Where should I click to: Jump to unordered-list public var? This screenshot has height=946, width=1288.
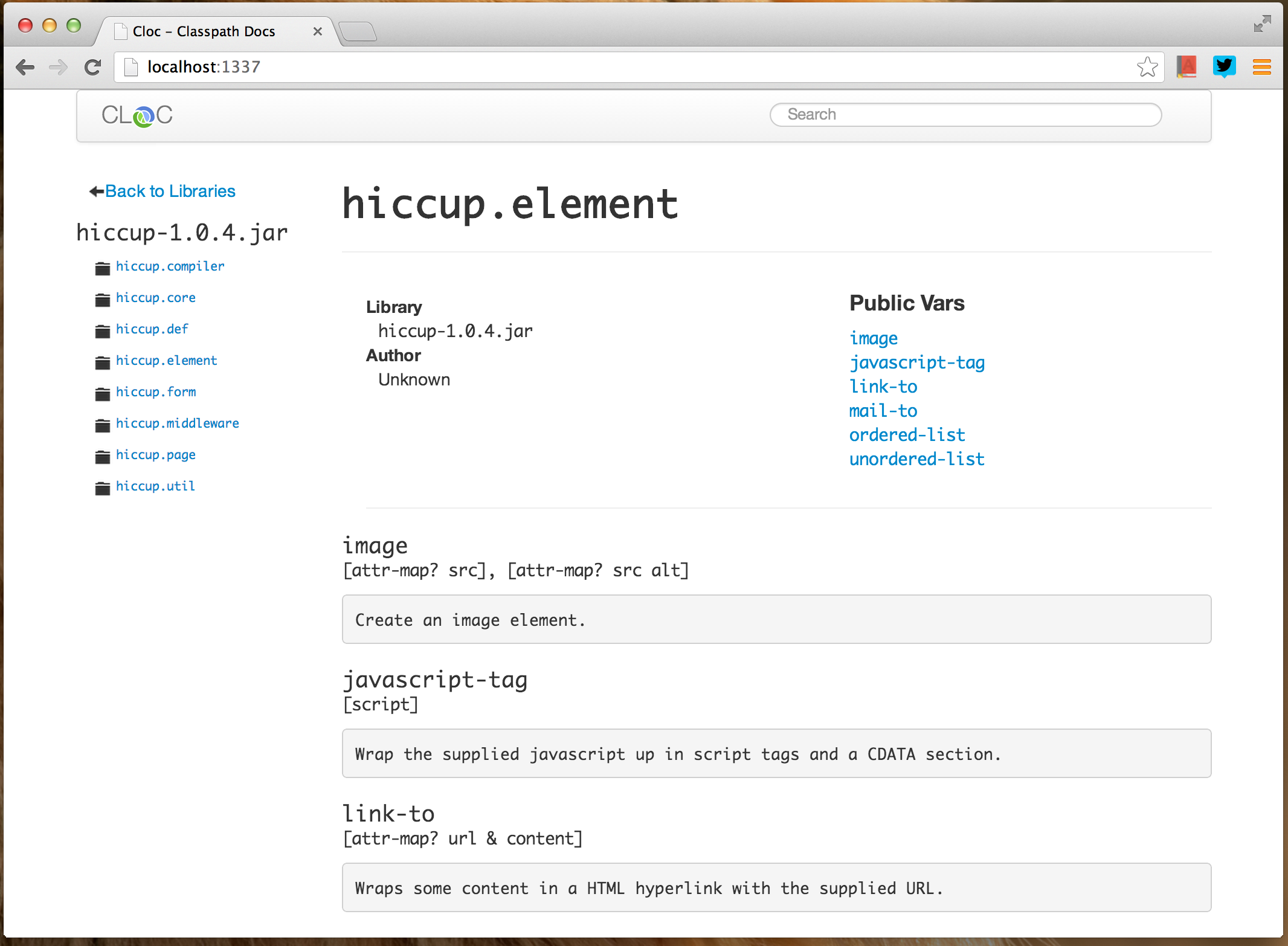[916, 459]
